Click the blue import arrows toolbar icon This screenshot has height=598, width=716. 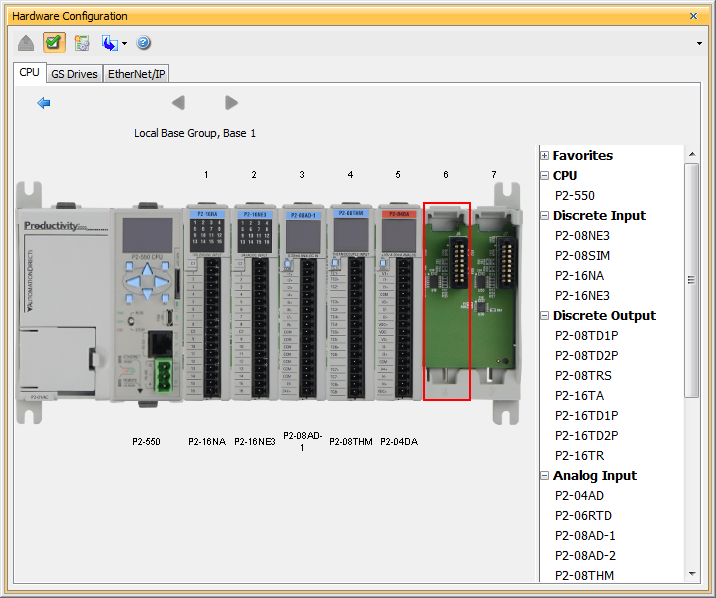point(108,43)
